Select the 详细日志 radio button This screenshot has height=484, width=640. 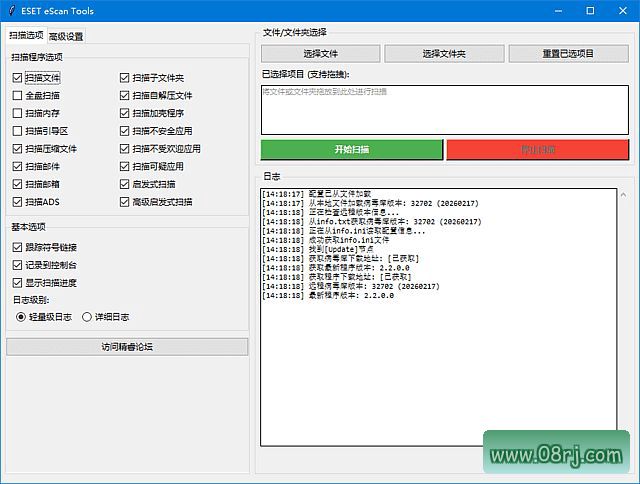(x=85, y=316)
